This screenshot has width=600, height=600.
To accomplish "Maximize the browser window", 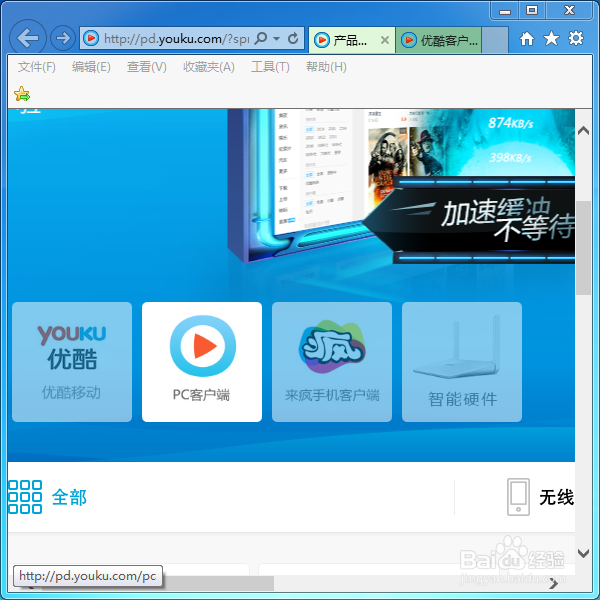I will pyautogui.click(x=532, y=10).
